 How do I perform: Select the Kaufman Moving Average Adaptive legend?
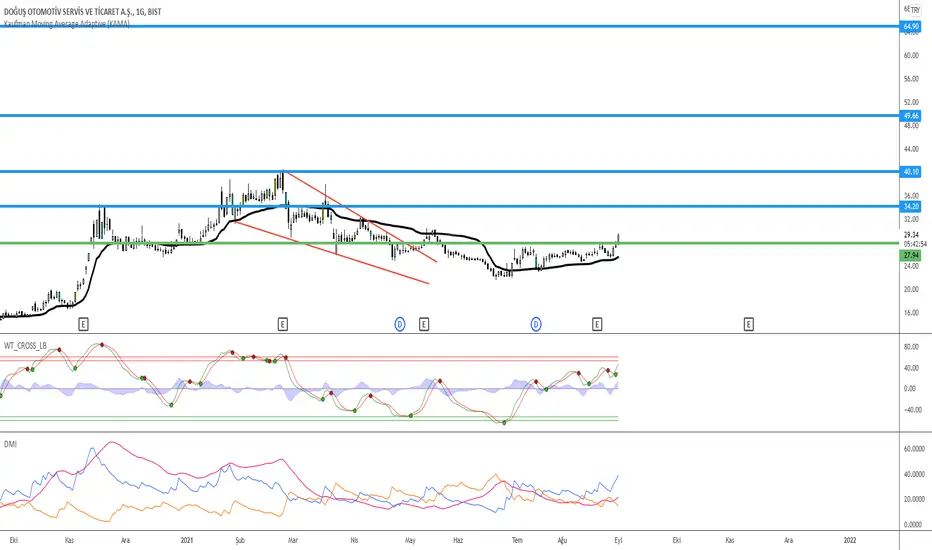[67, 24]
